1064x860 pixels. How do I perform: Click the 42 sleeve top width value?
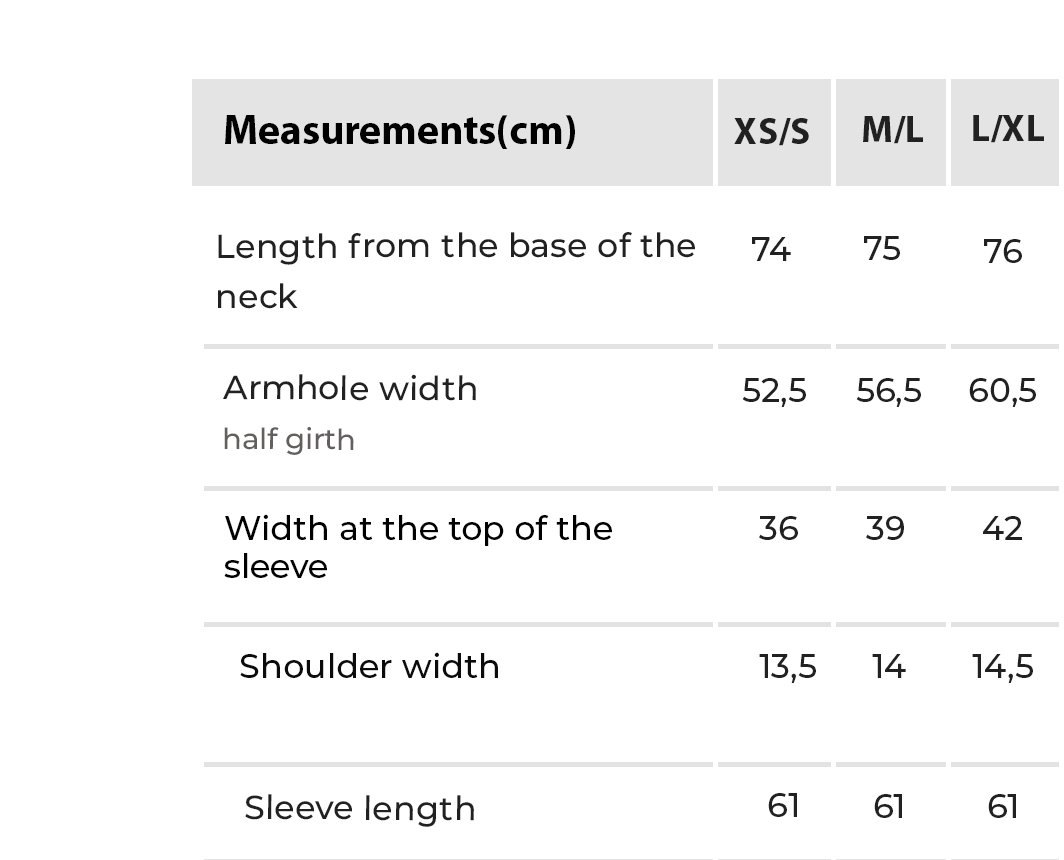coord(1002,528)
